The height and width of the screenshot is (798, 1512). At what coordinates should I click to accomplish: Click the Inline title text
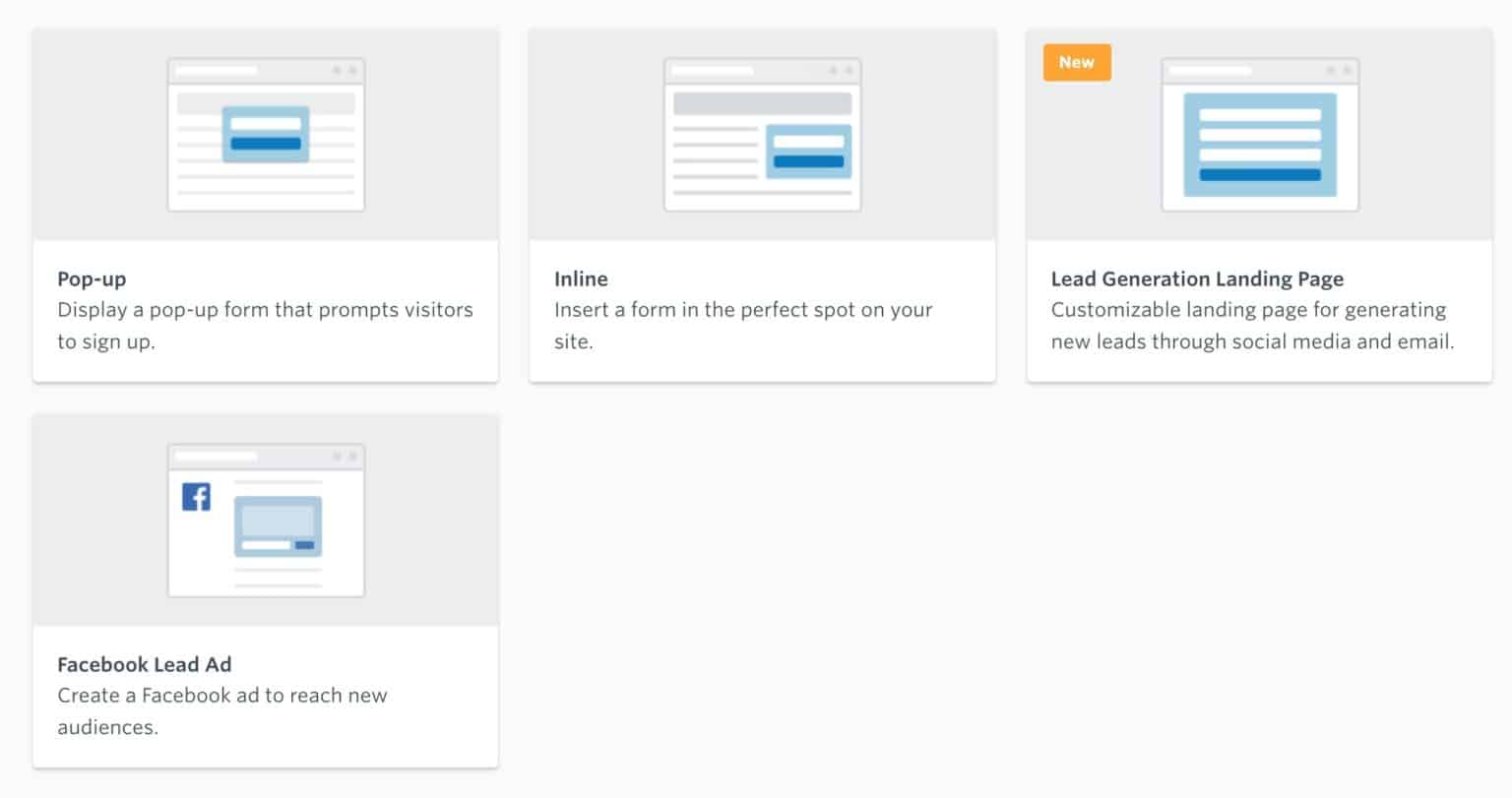(x=582, y=278)
